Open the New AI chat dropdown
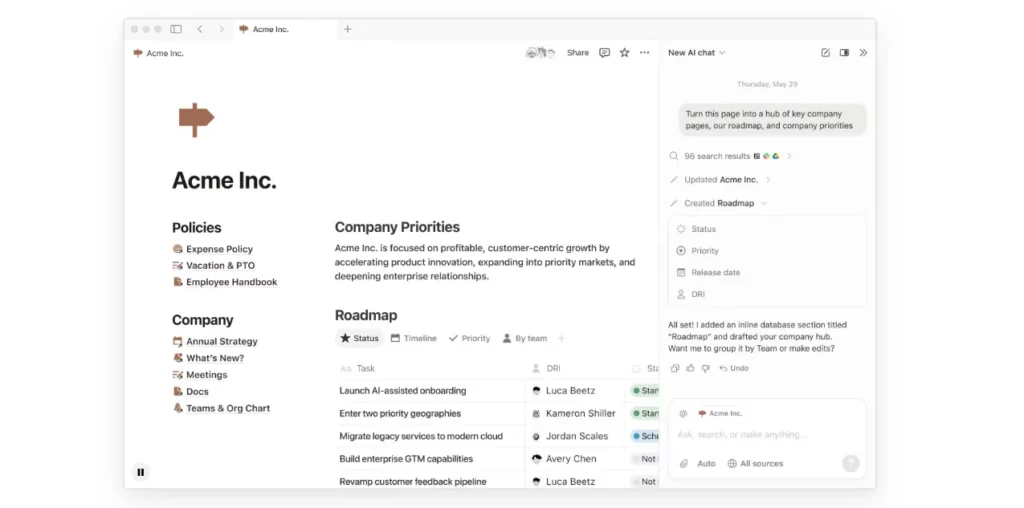 (697, 53)
